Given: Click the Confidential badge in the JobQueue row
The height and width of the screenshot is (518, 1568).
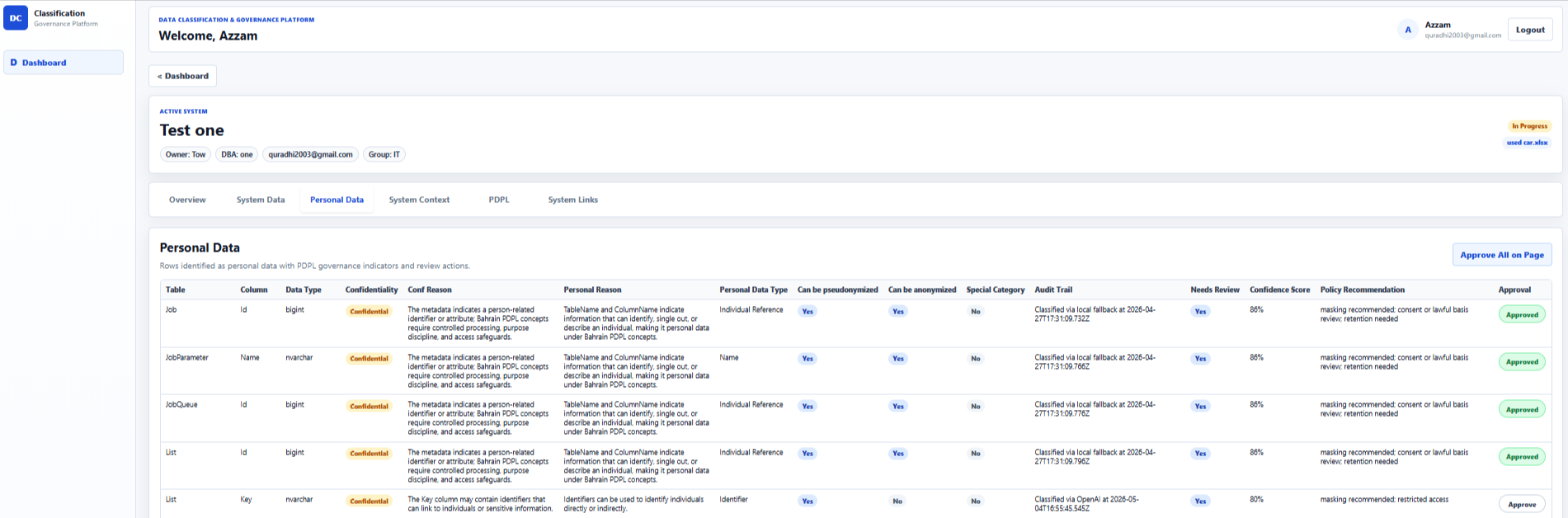Looking at the screenshot, I should pyautogui.click(x=369, y=407).
